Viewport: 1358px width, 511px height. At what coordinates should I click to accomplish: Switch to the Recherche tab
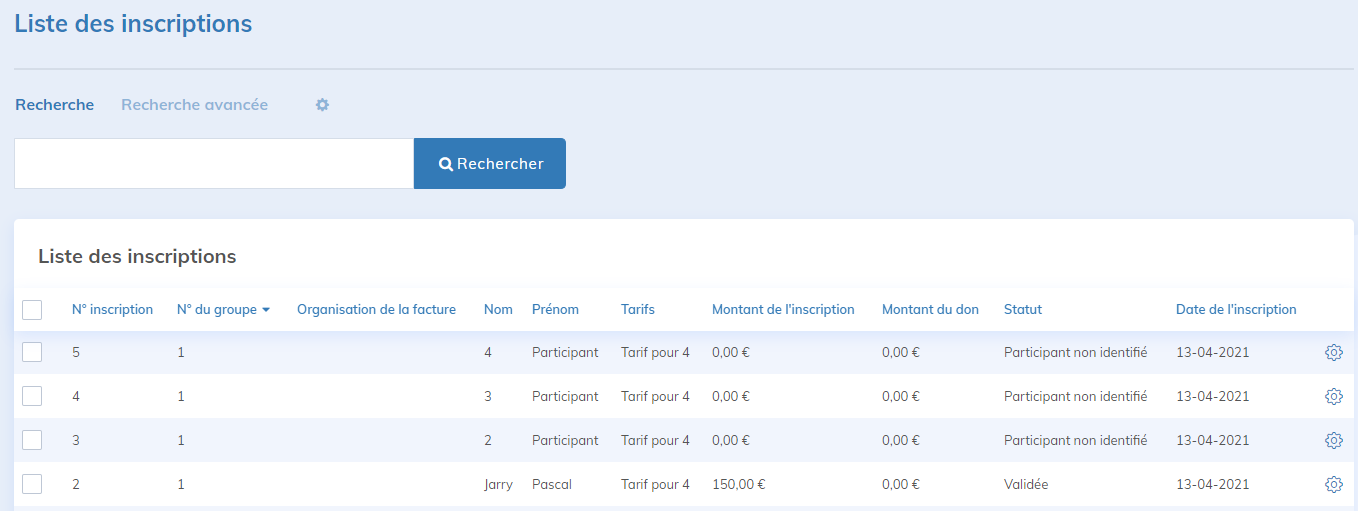pyautogui.click(x=55, y=105)
